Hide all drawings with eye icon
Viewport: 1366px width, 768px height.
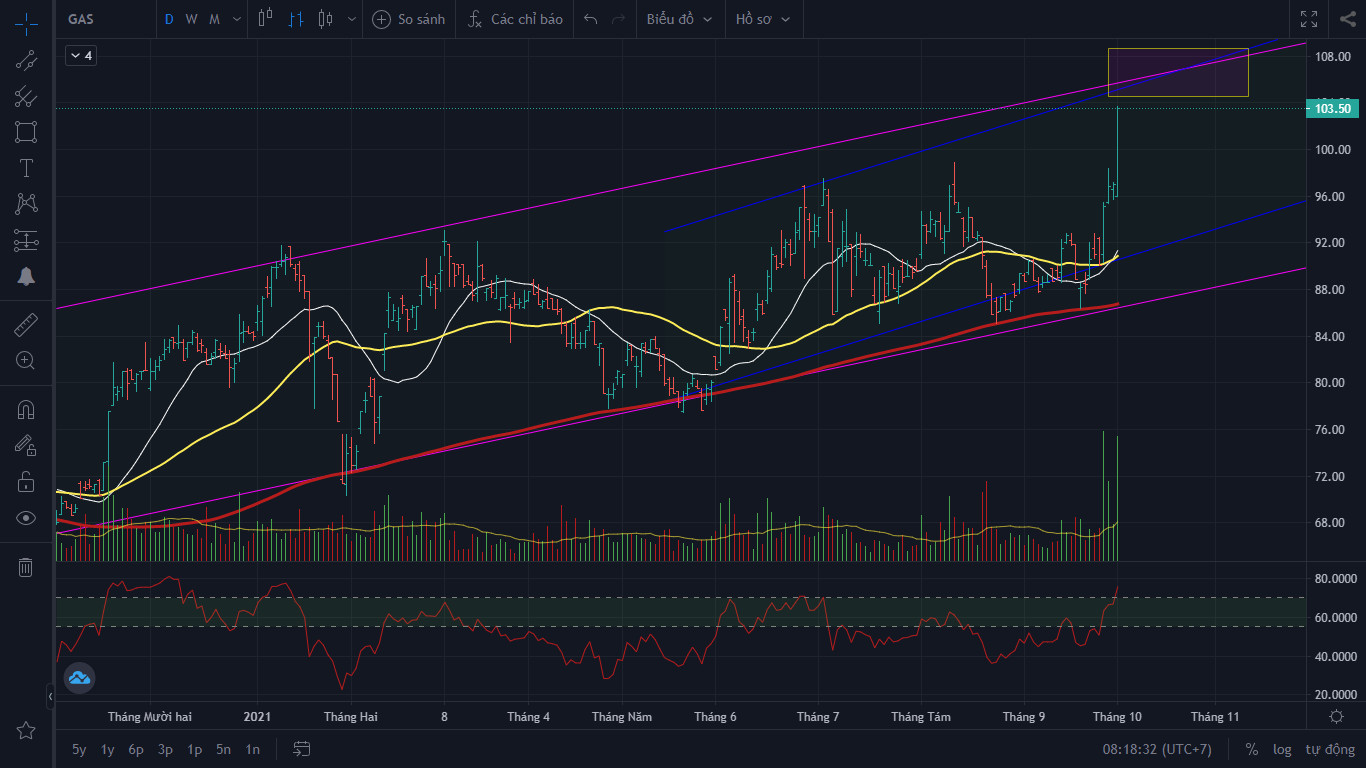click(26, 518)
